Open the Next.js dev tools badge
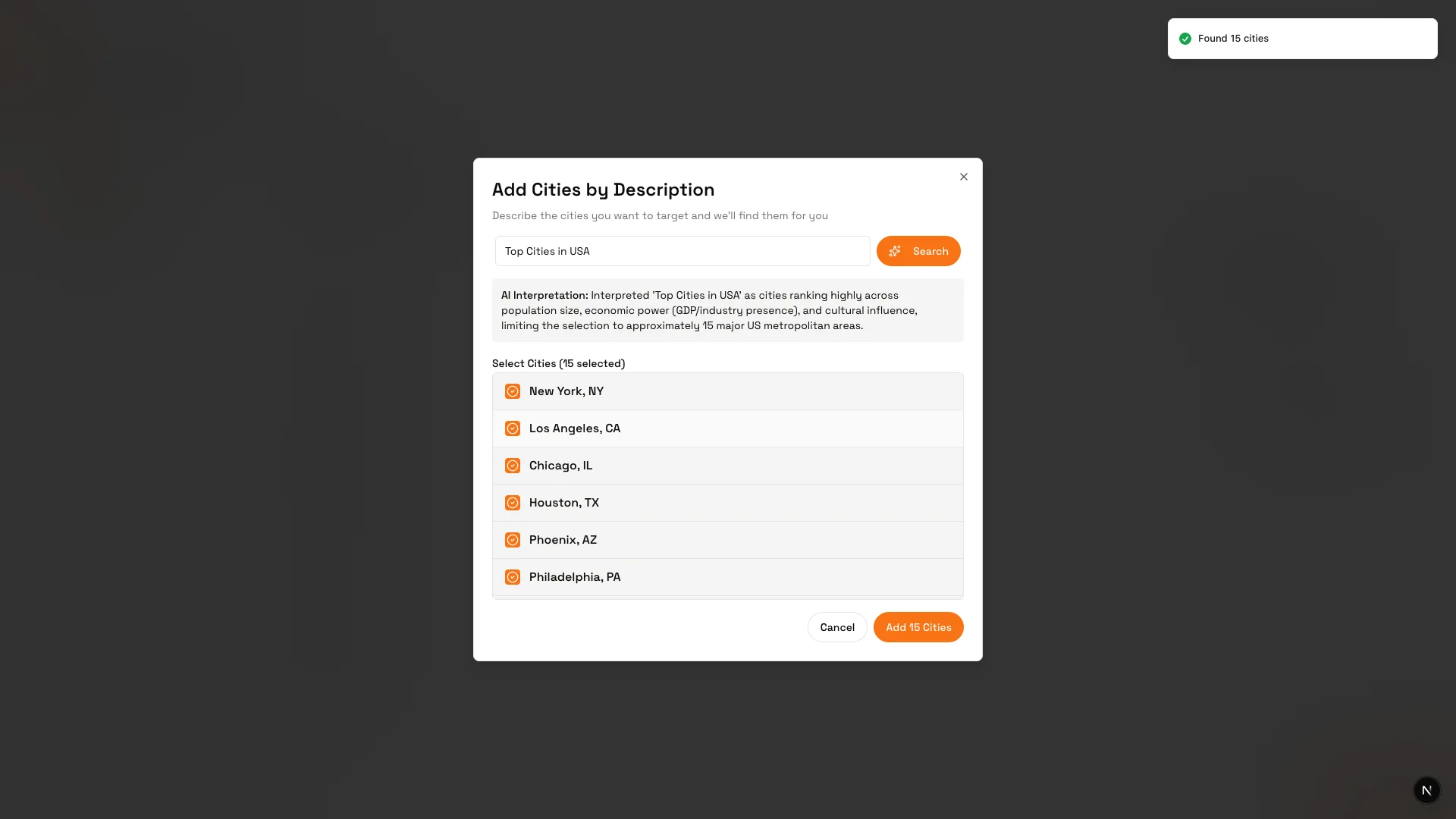This screenshot has height=819, width=1456. 1426,789
